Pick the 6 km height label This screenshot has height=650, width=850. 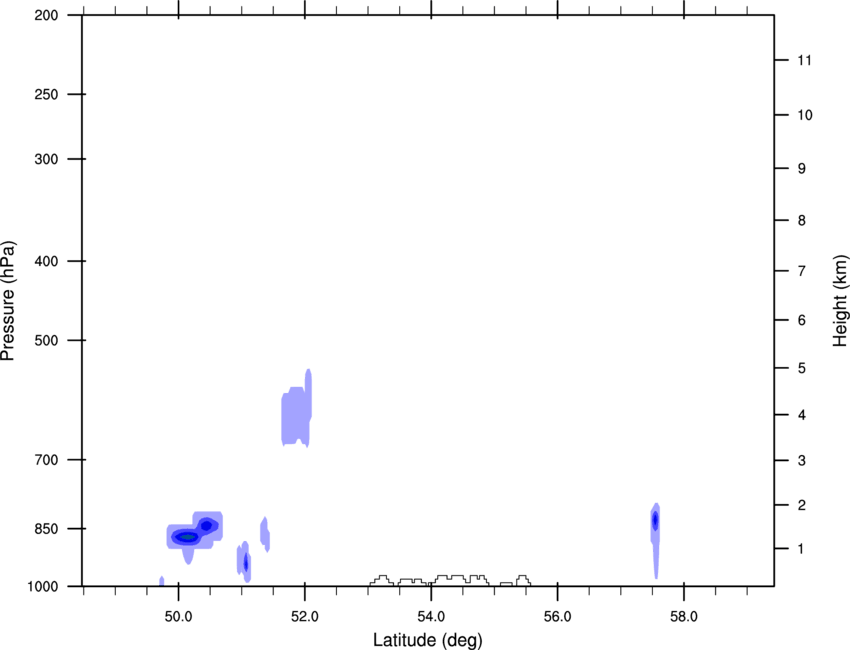(x=802, y=320)
